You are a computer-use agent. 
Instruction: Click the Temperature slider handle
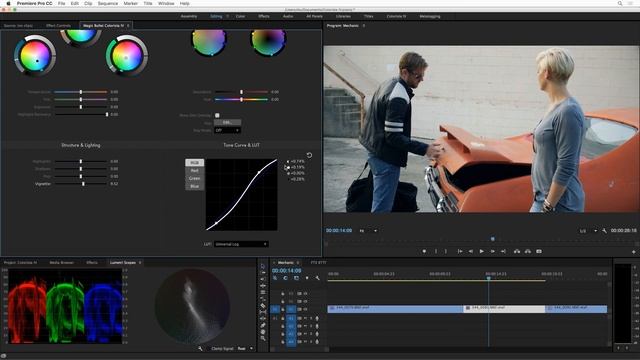click(81, 92)
